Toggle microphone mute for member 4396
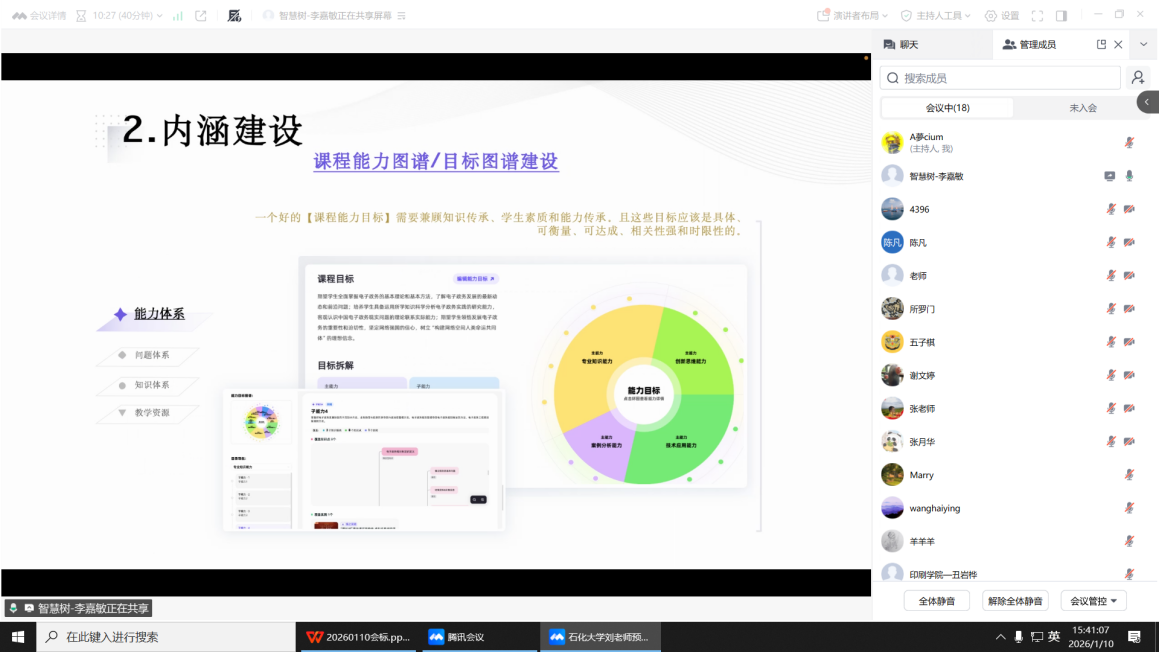Screen dimensions: 1159x652 [x=1110, y=209]
